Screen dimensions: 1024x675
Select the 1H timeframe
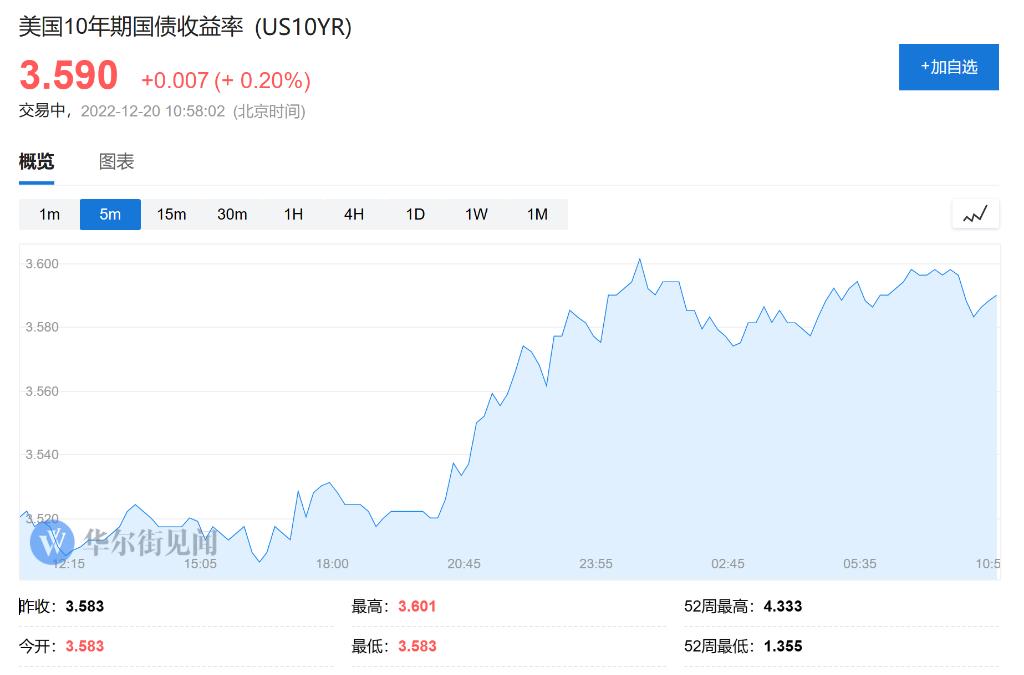[x=293, y=213]
